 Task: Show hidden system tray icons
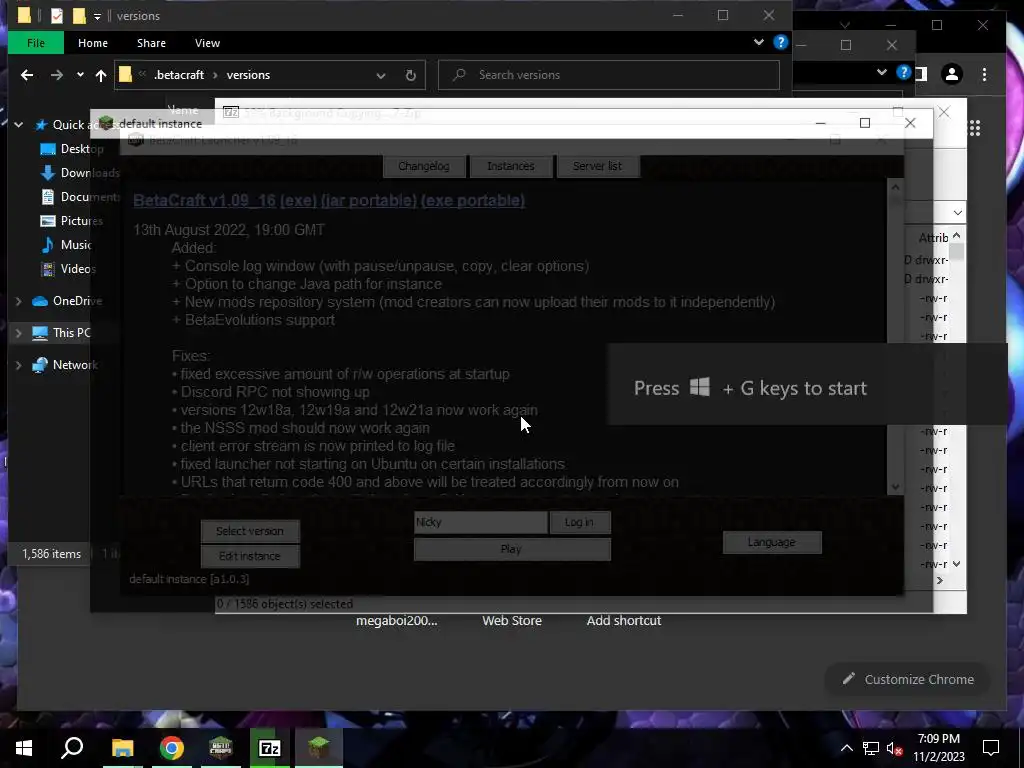click(846, 748)
